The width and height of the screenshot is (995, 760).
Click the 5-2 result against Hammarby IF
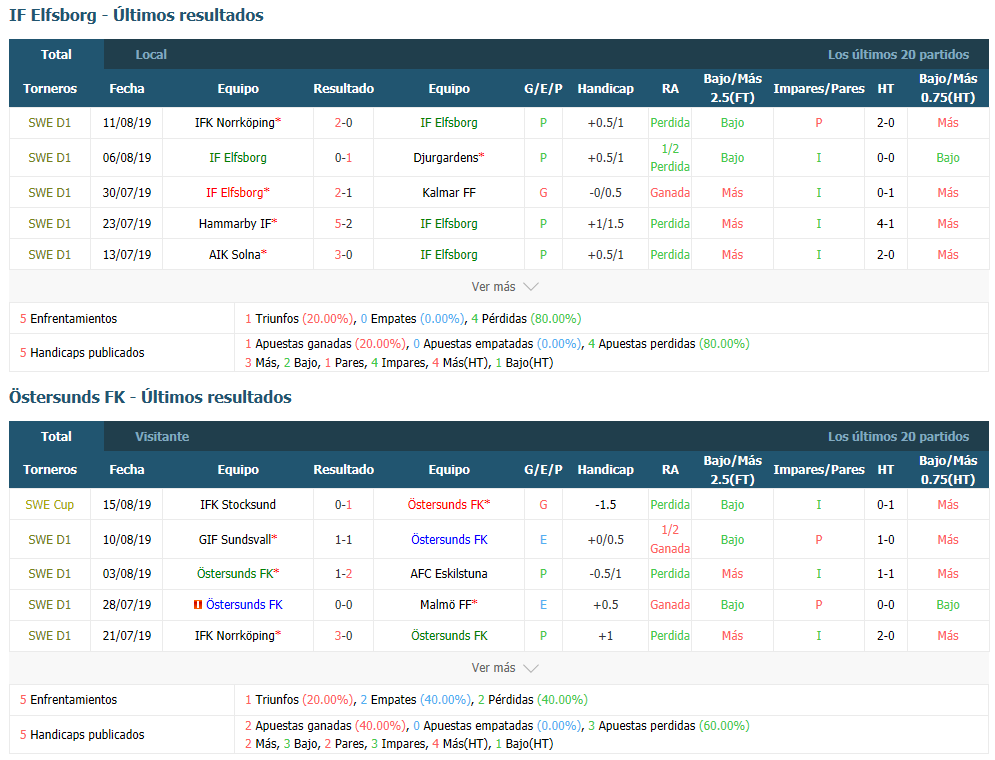coord(343,224)
